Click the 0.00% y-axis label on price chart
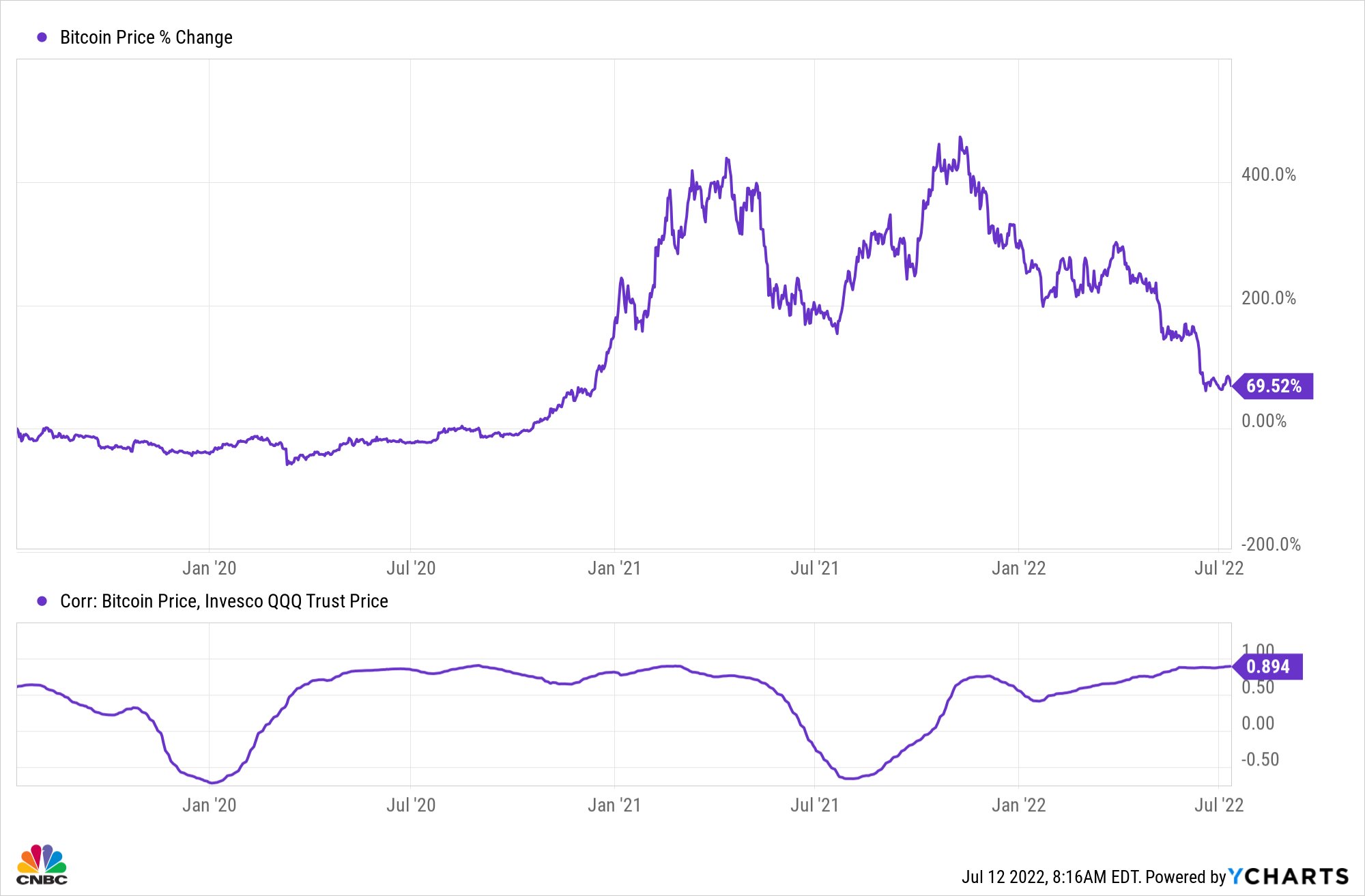Image resolution: width=1365 pixels, height=896 pixels. coord(1264,421)
